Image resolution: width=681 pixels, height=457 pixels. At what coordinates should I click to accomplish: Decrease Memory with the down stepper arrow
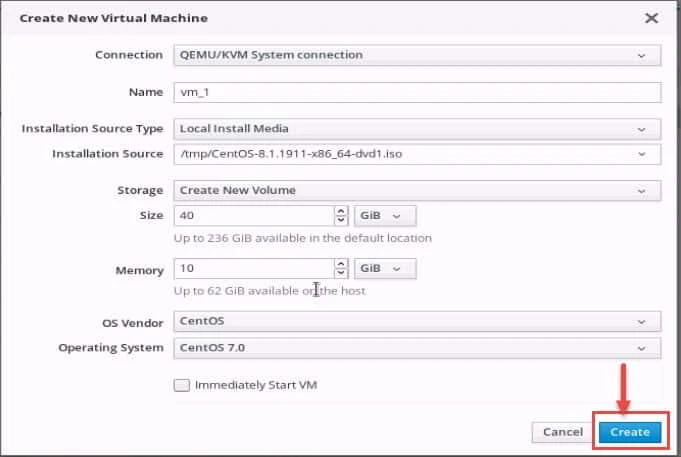[x=341, y=273]
